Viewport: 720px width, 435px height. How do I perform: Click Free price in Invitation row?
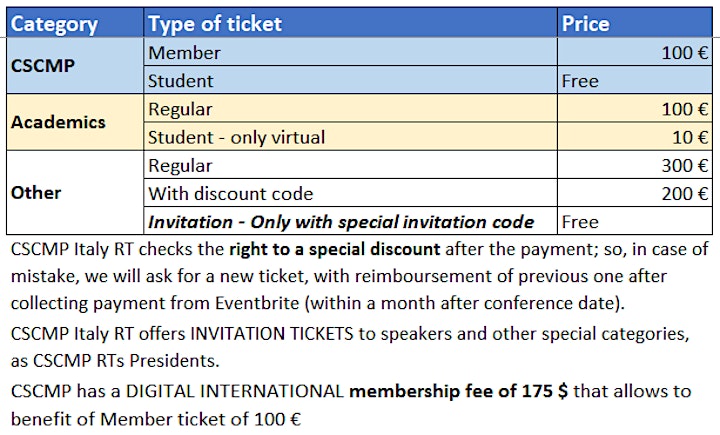[x=580, y=222]
